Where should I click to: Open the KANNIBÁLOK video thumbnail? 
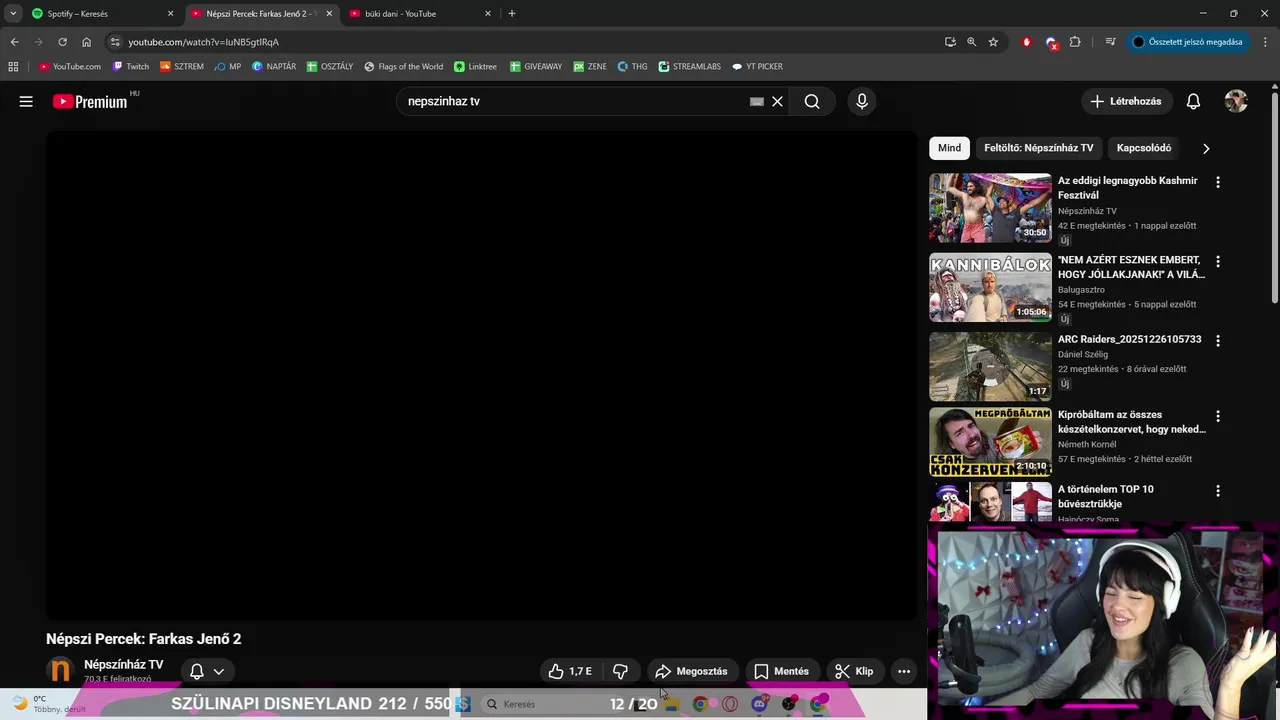point(990,287)
